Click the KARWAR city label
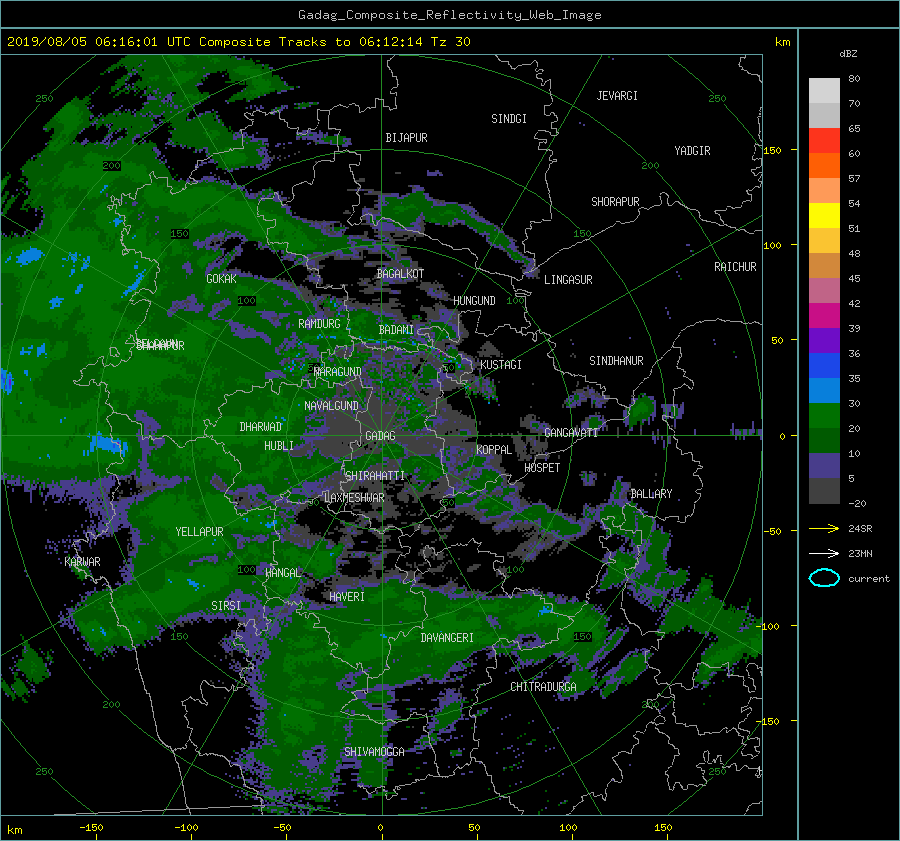 (82, 562)
